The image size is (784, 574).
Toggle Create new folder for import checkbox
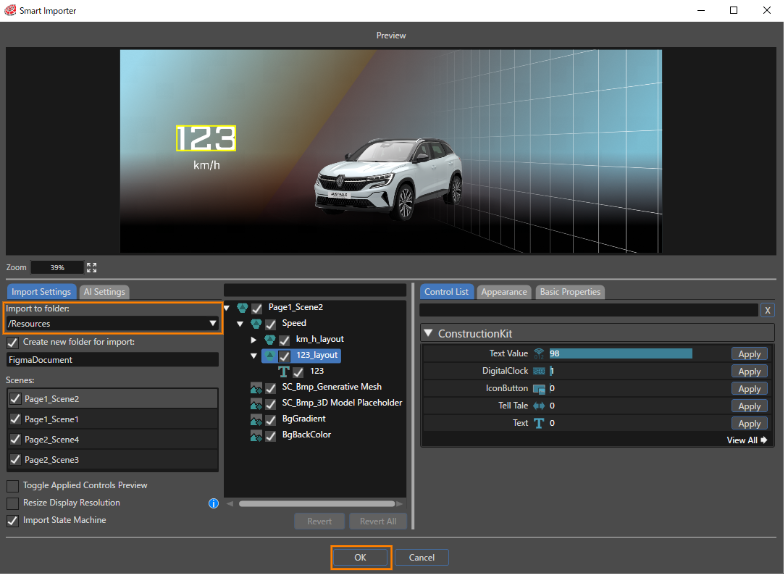12,343
